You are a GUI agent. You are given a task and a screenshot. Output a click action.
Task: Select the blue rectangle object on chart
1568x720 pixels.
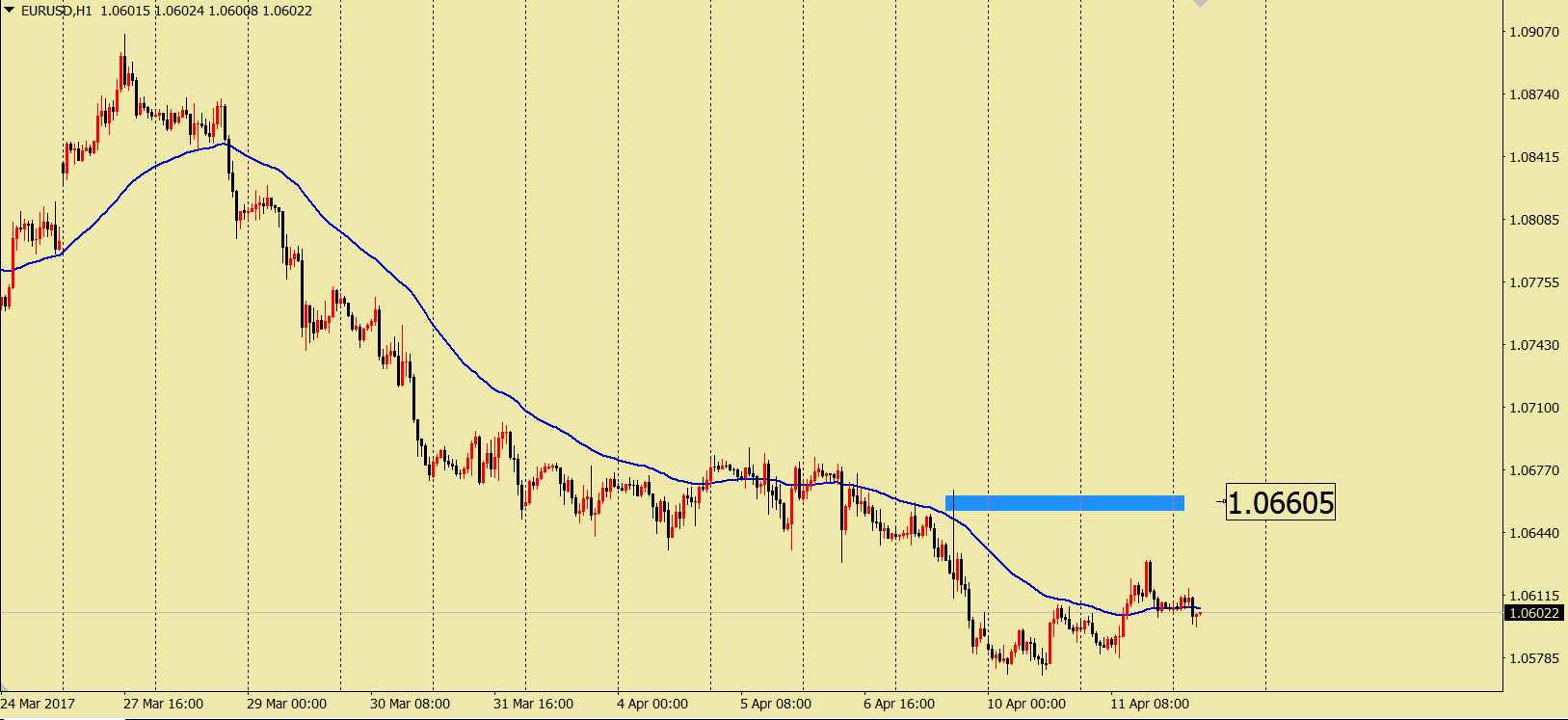coord(1065,502)
